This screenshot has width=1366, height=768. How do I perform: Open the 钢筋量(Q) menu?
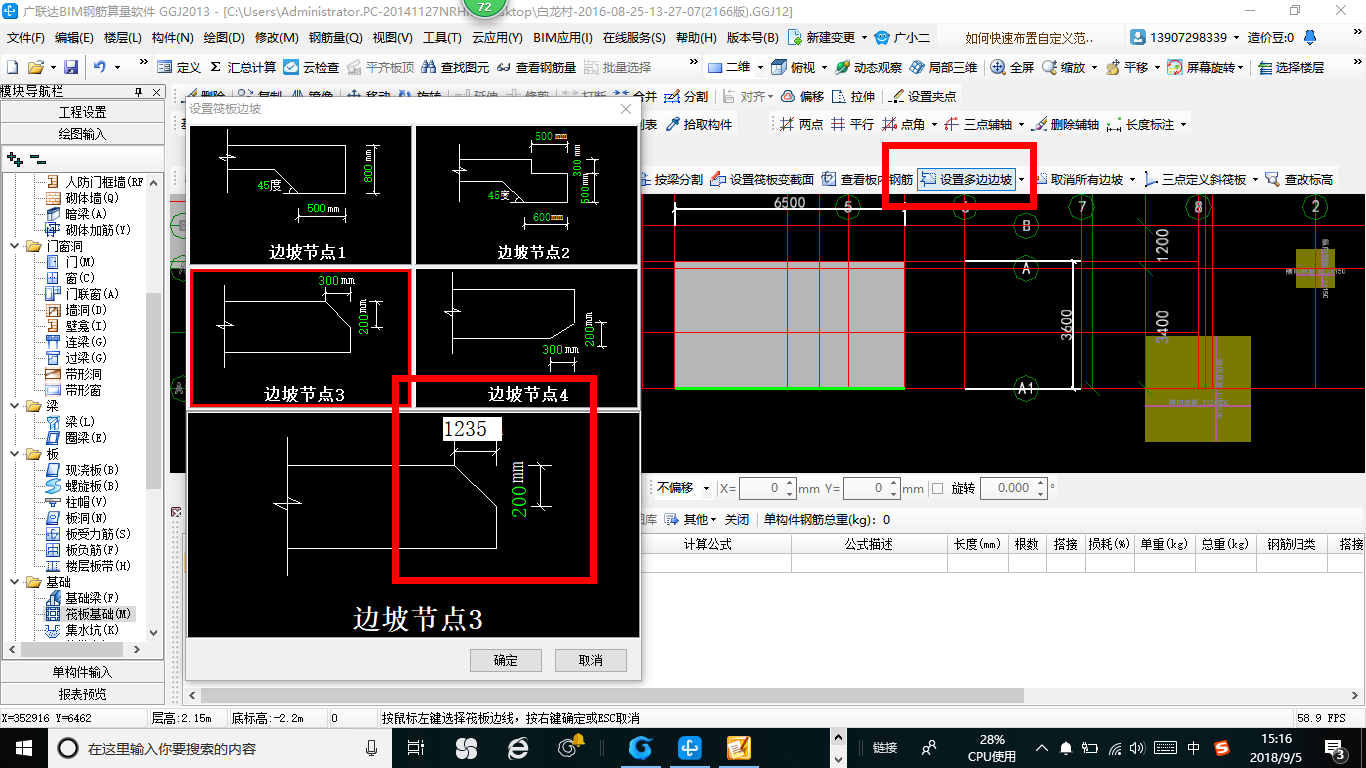click(x=335, y=37)
